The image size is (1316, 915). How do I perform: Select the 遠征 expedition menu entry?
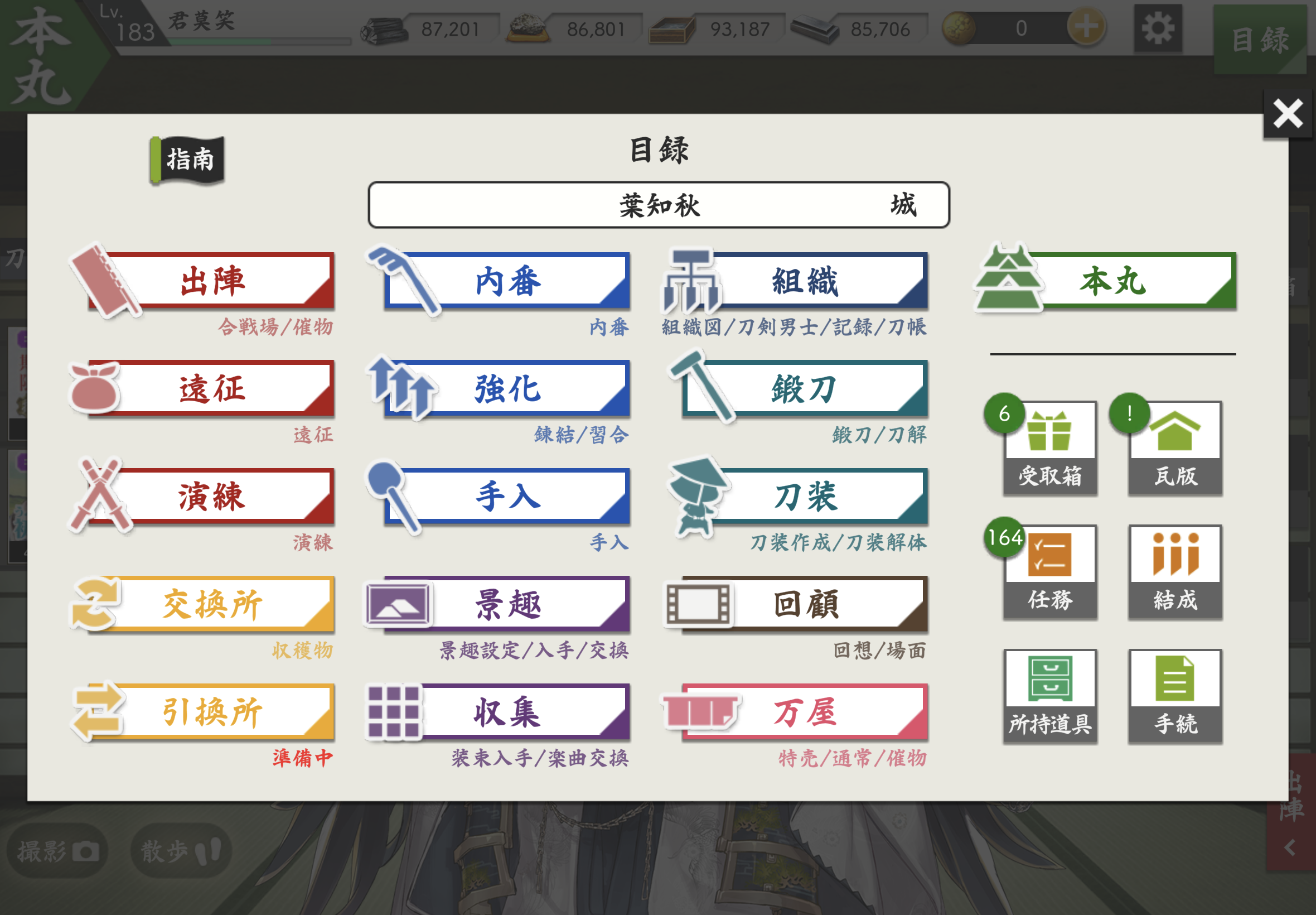[x=202, y=389]
